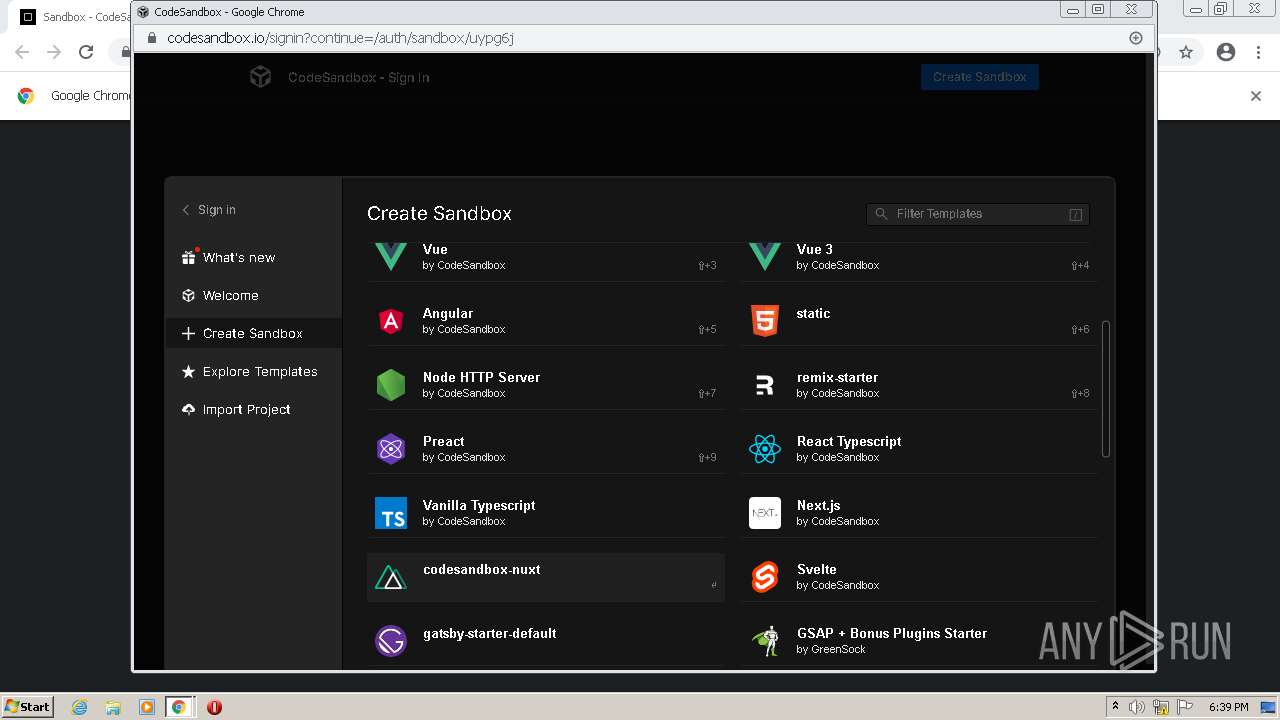Viewport: 1280px width, 720px height.
Task: Click the React Typescript atom icon
Action: click(765, 449)
